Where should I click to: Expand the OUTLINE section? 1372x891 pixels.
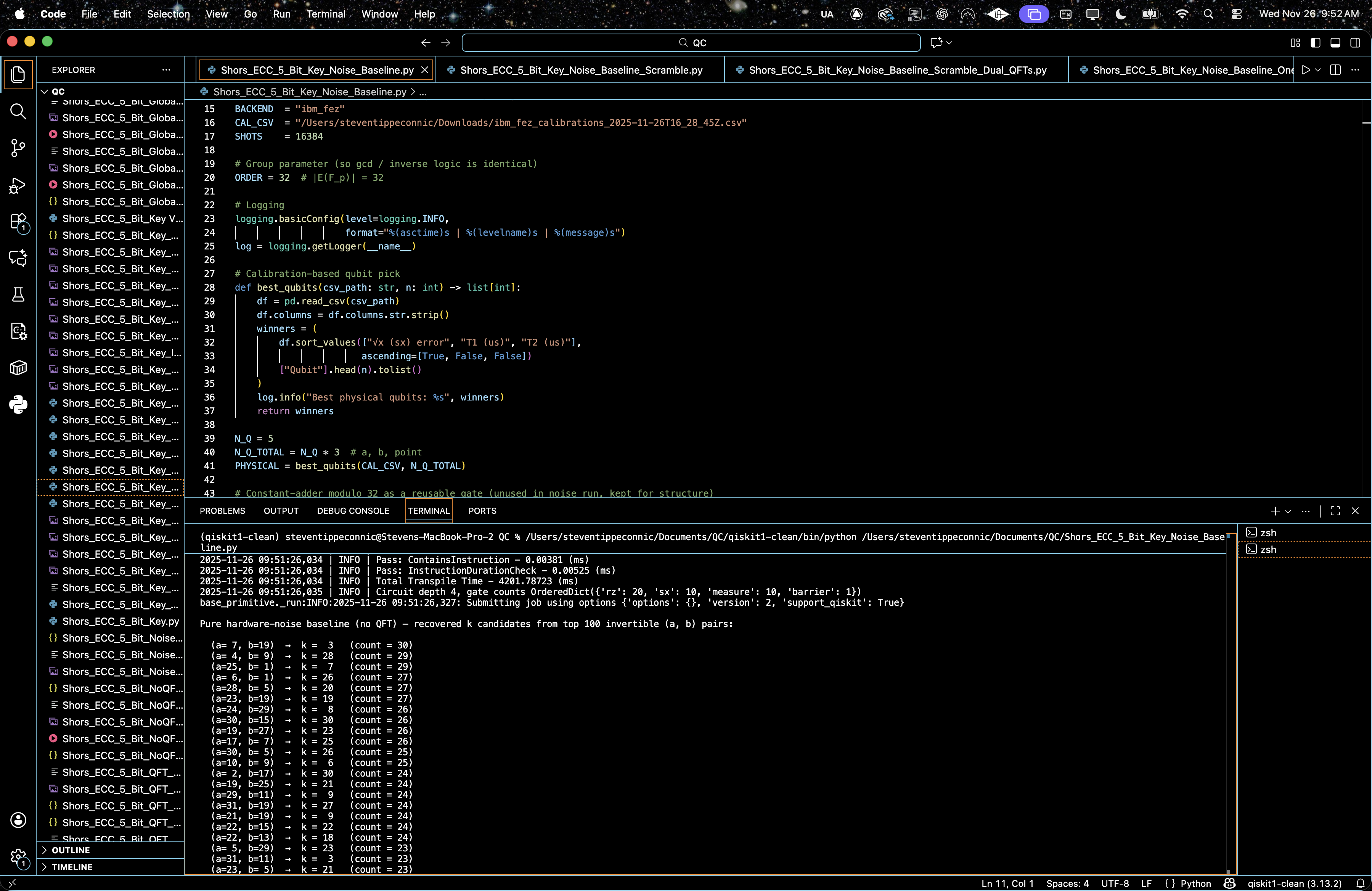coord(70,850)
